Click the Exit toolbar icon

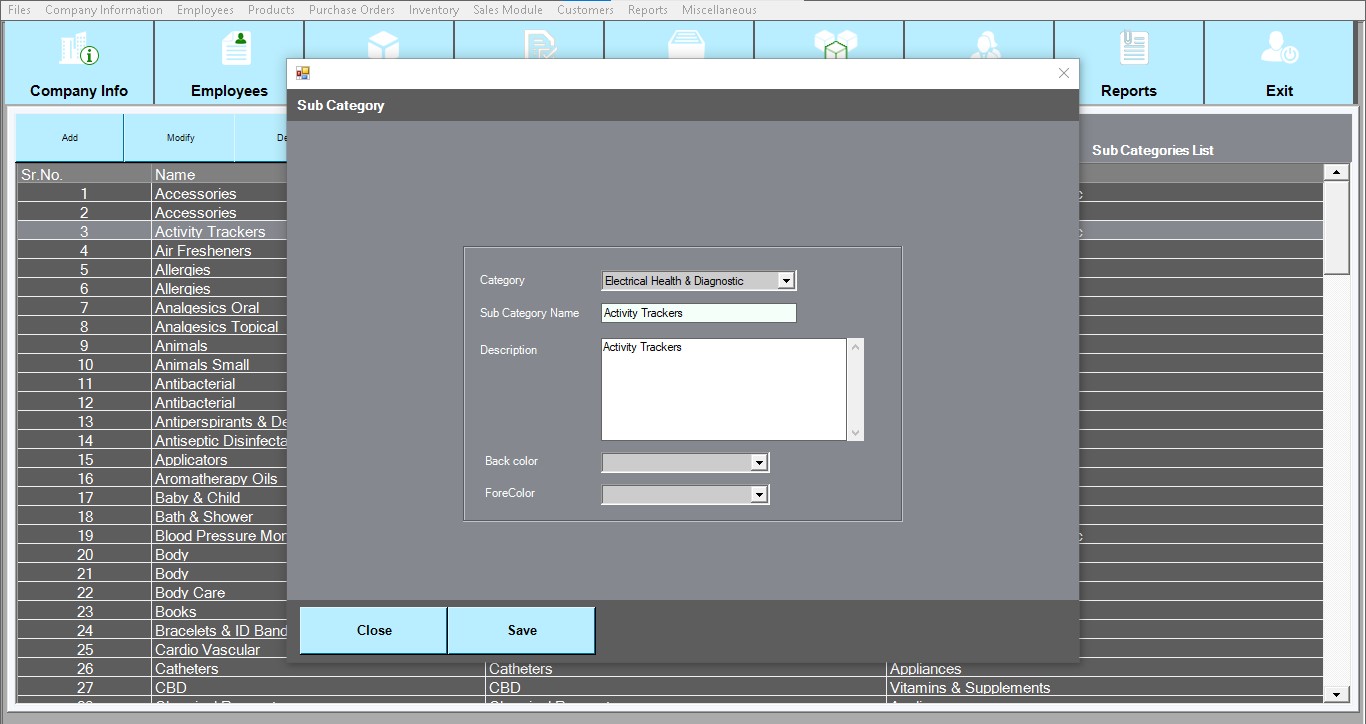click(x=1279, y=49)
